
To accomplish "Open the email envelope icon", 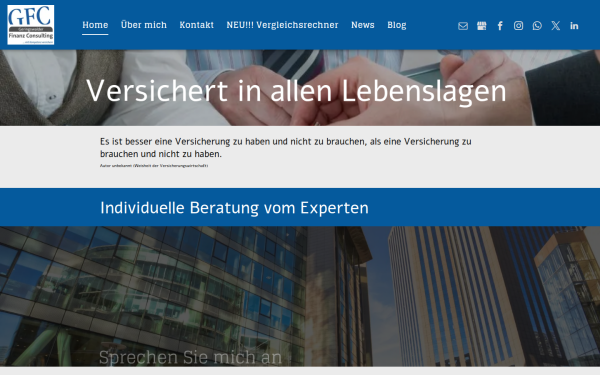I will [x=463, y=26].
